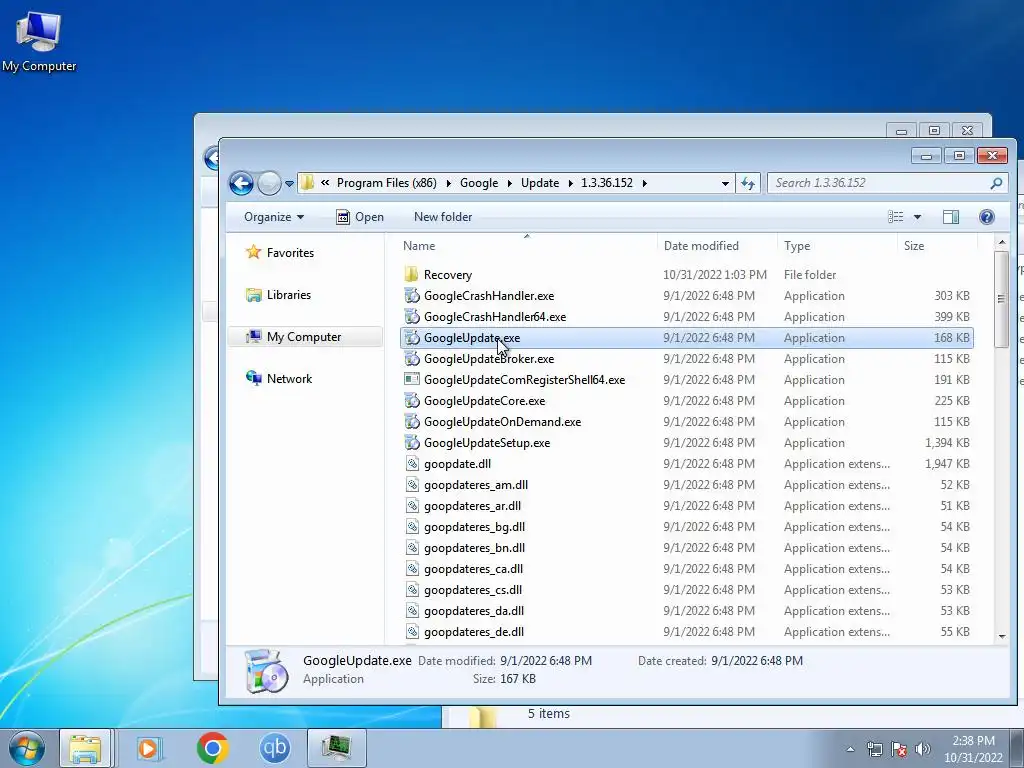Viewport: 1024px width, 768px height.
Task: Select the goopdate.dll file icon
Action: pos(411,464)
